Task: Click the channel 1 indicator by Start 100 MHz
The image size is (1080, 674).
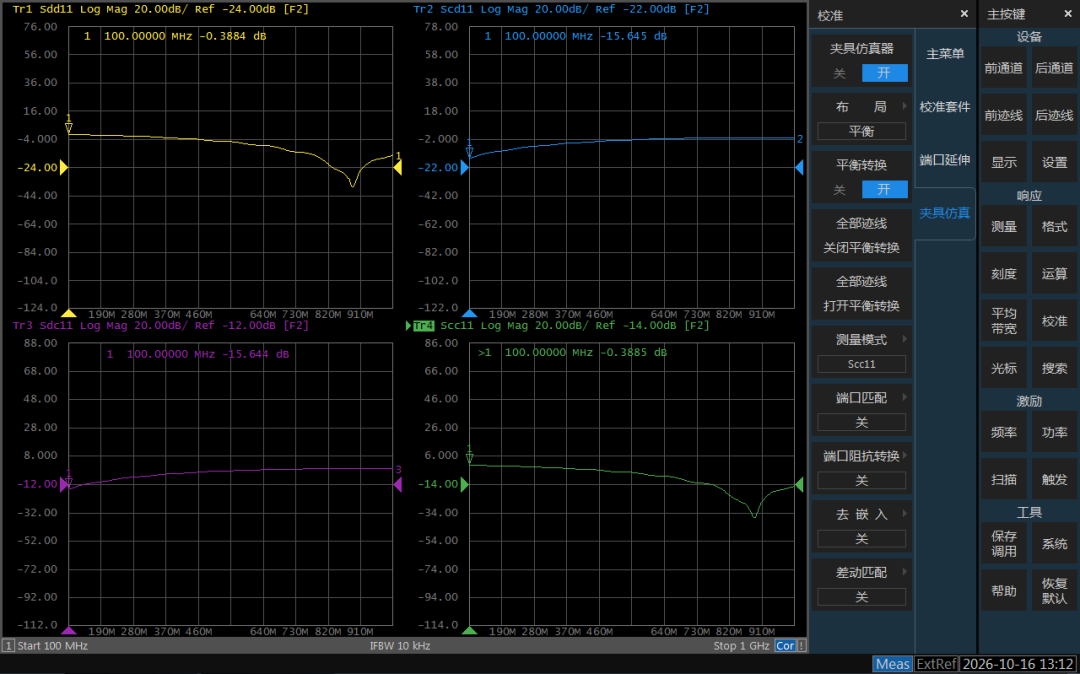Action: 8,646
